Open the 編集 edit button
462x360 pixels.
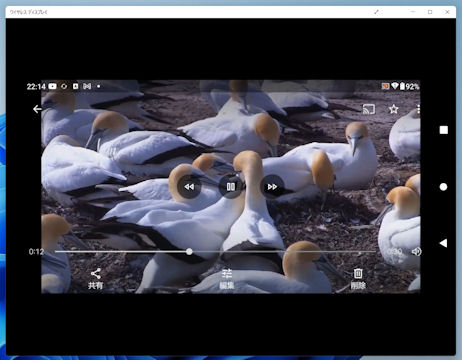(x=227, y=279)
